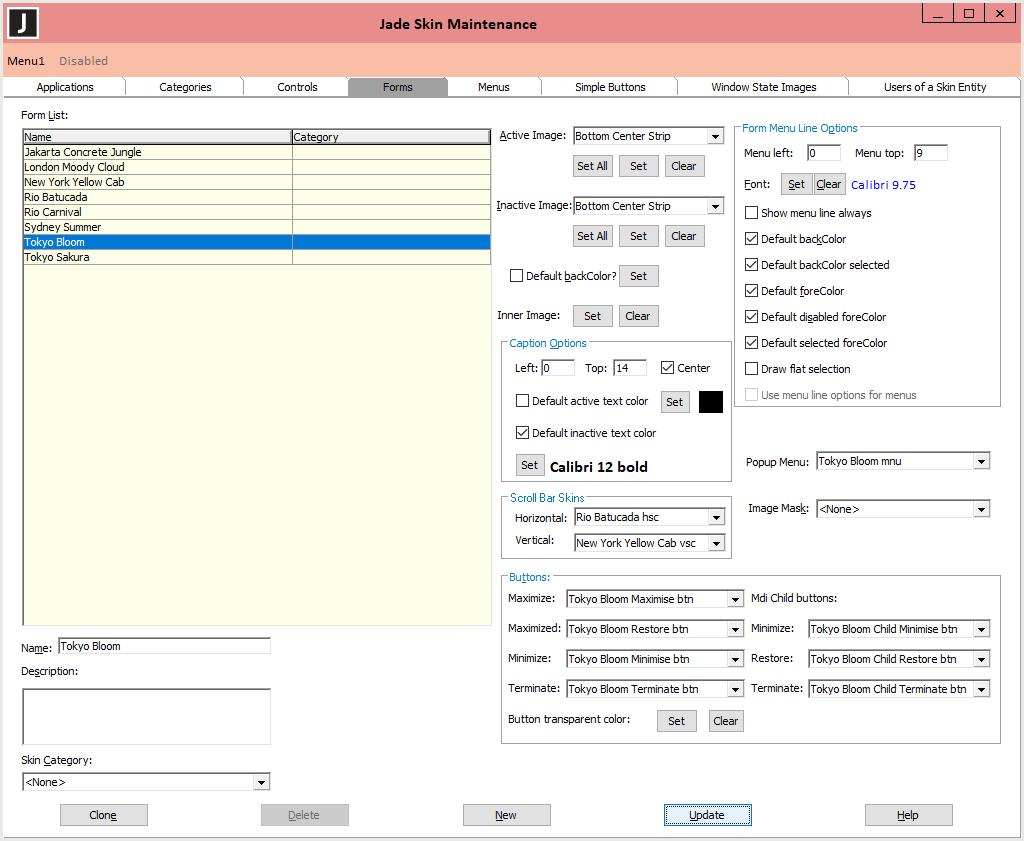Click the Name input field

tap(164, 646)
